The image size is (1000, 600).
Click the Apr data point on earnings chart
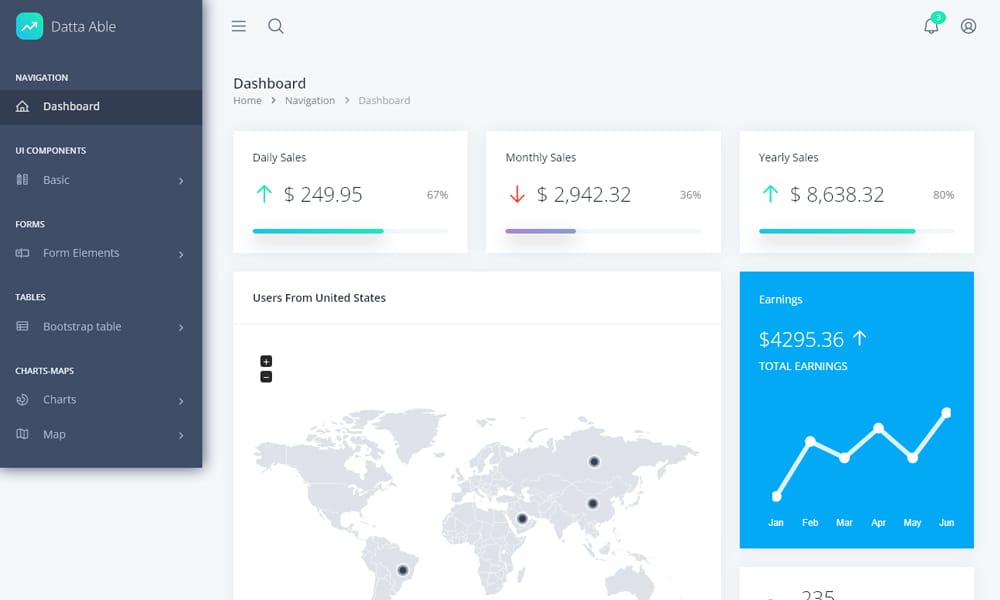tap(878, 427)
